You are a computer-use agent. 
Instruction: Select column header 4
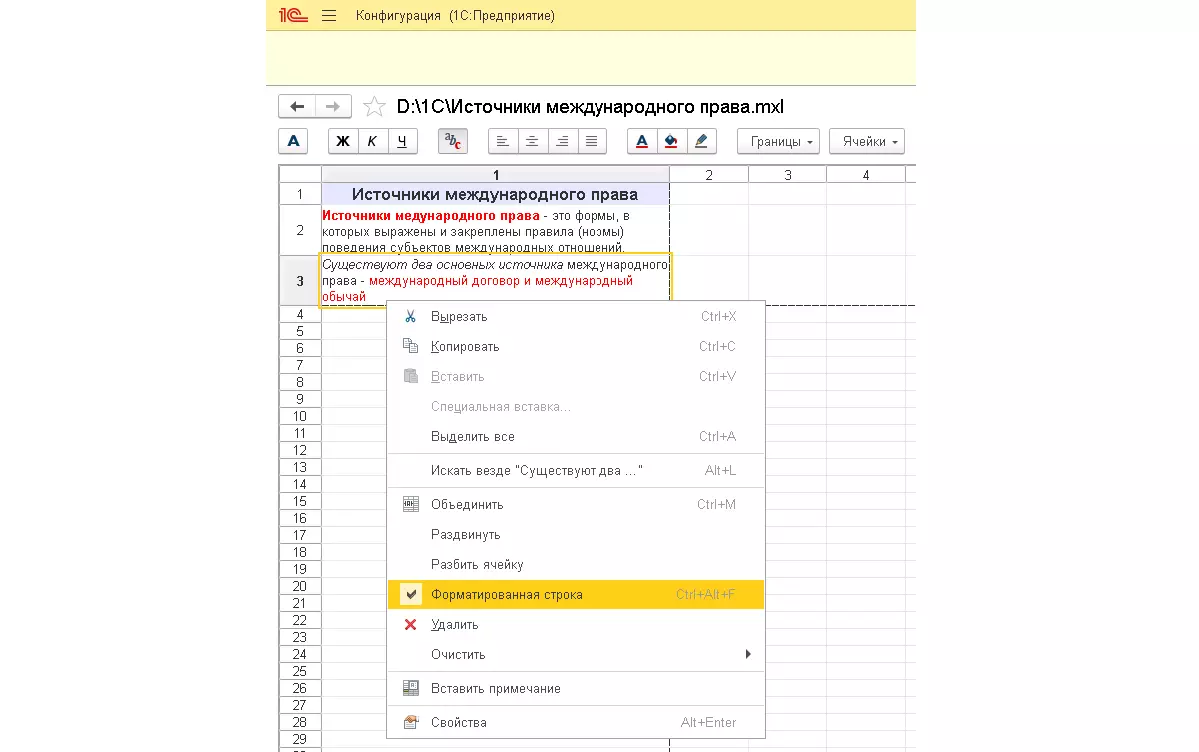(x=866, y=174)
